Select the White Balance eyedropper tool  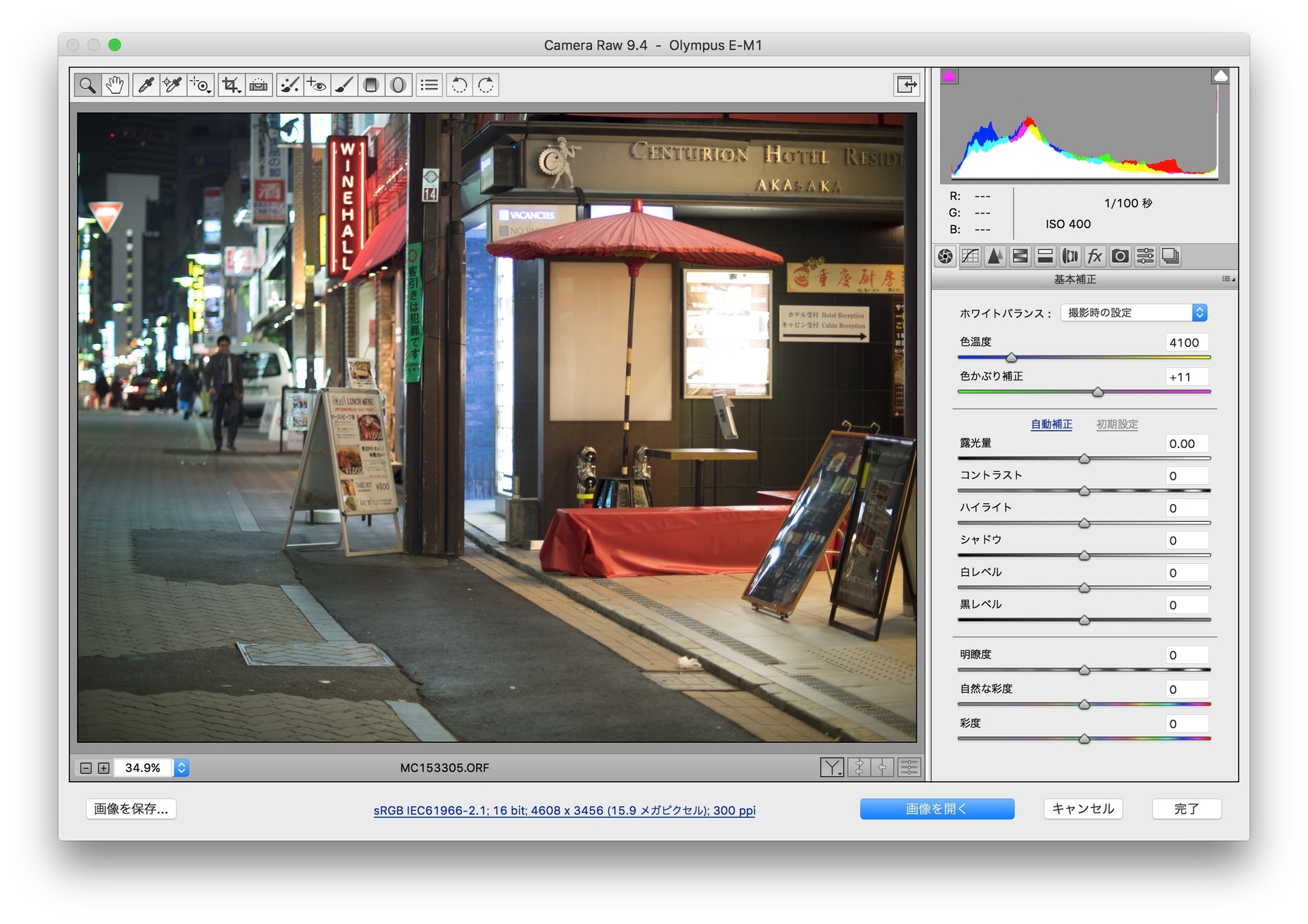(x=146, y=85)
